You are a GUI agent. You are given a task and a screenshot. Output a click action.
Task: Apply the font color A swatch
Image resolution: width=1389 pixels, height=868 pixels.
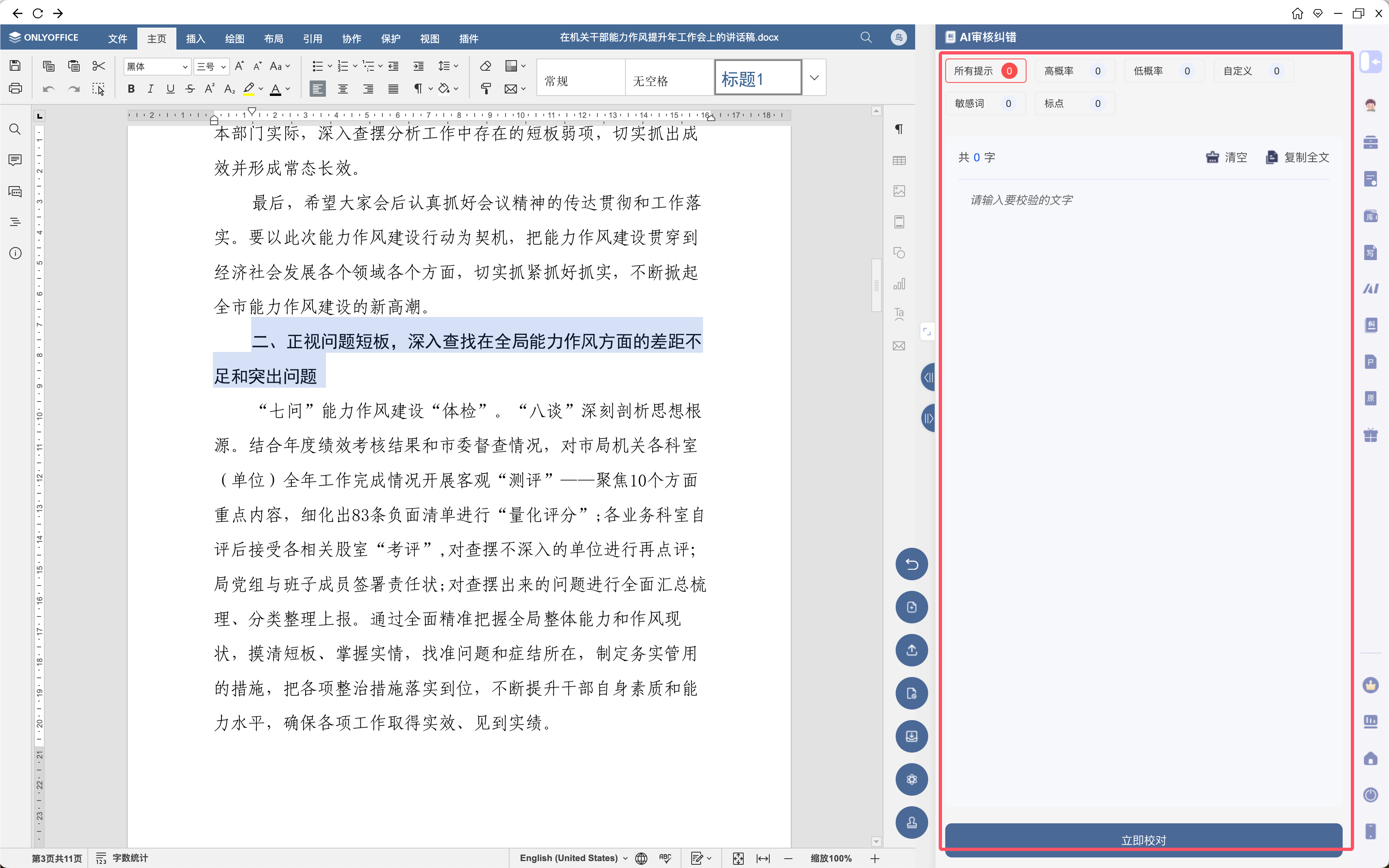tap(276, 89)
